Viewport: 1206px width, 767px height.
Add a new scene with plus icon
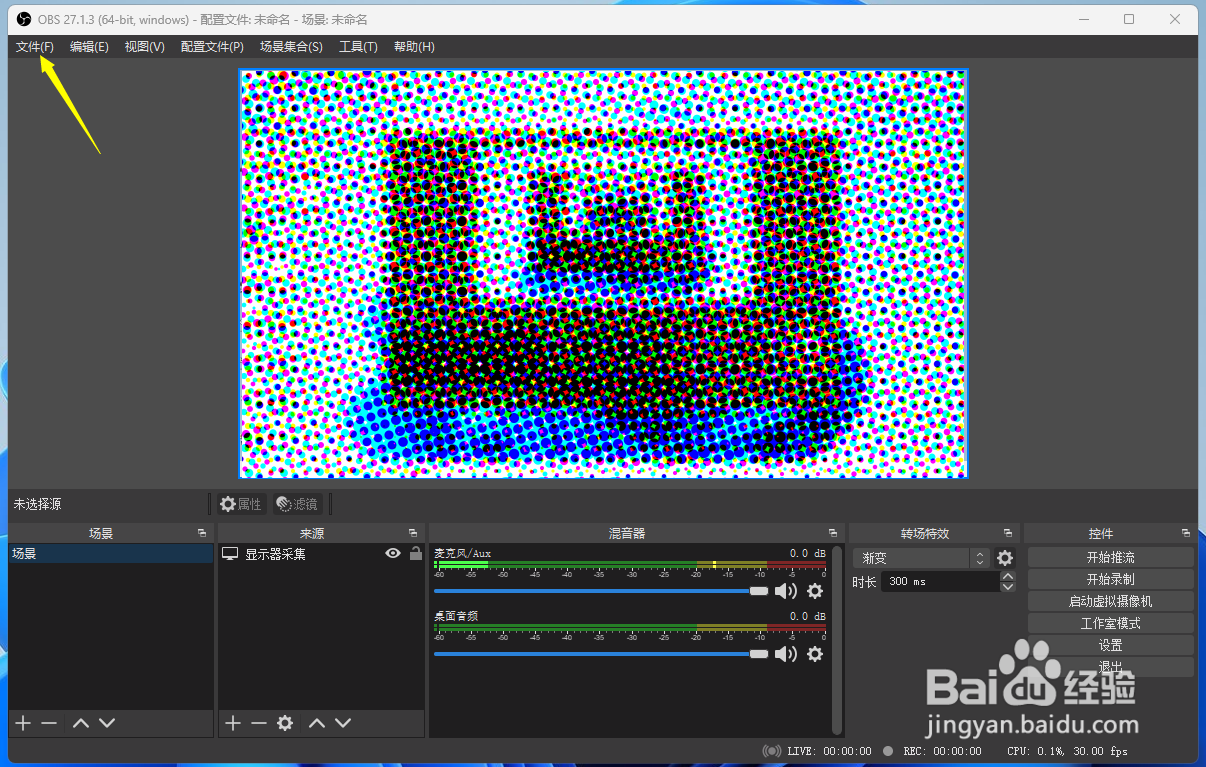click(x=23, y=723)
